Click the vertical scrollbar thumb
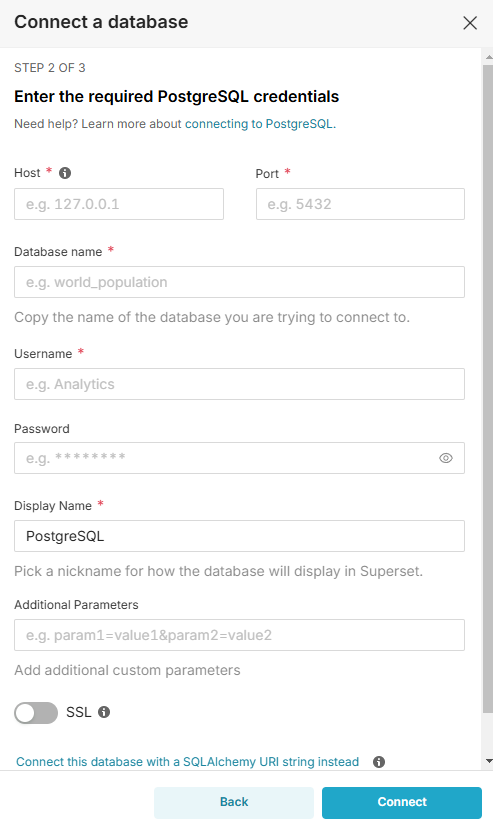 coord(488,388)
